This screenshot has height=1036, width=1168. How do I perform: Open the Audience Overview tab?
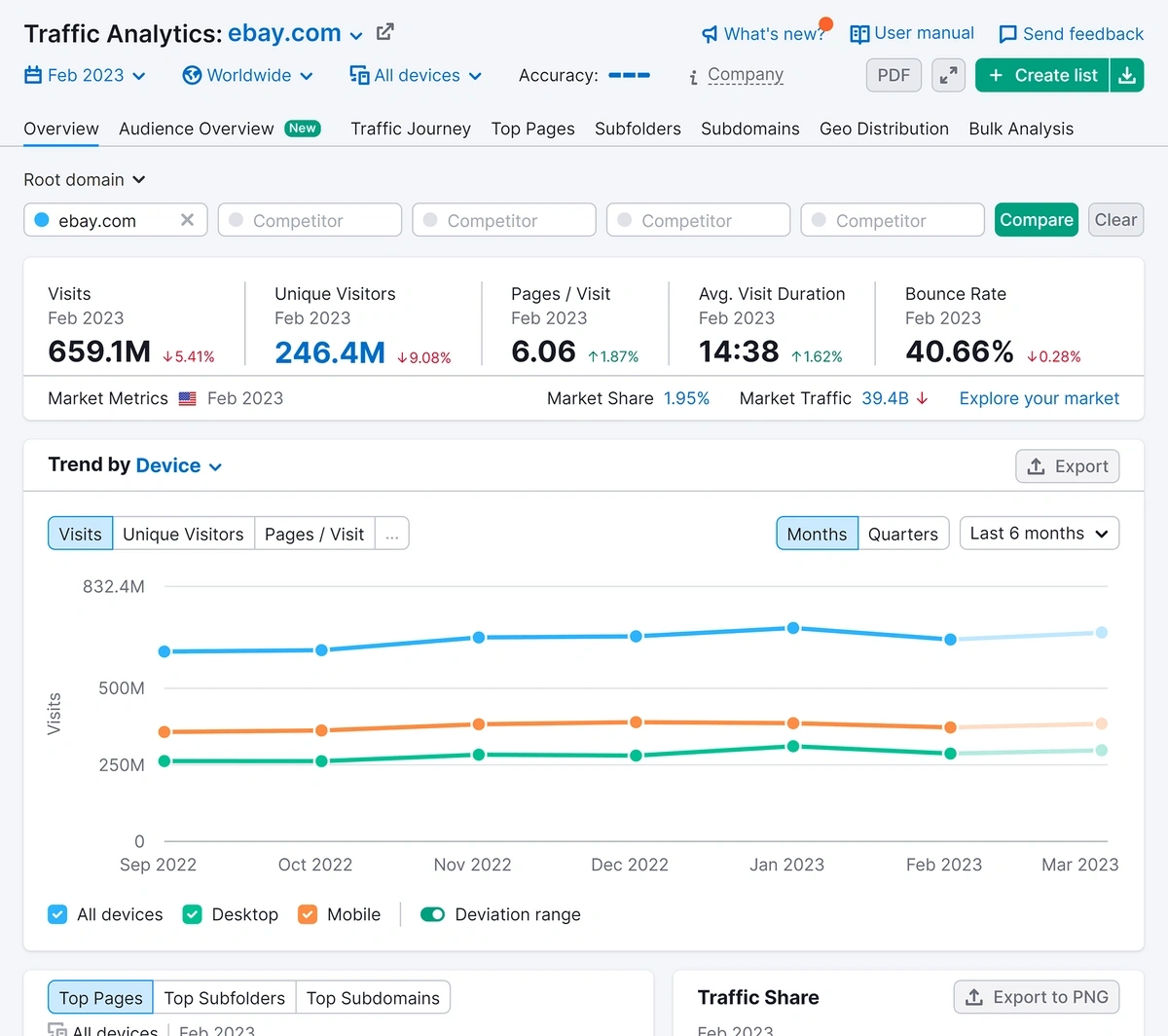(220, 129)
